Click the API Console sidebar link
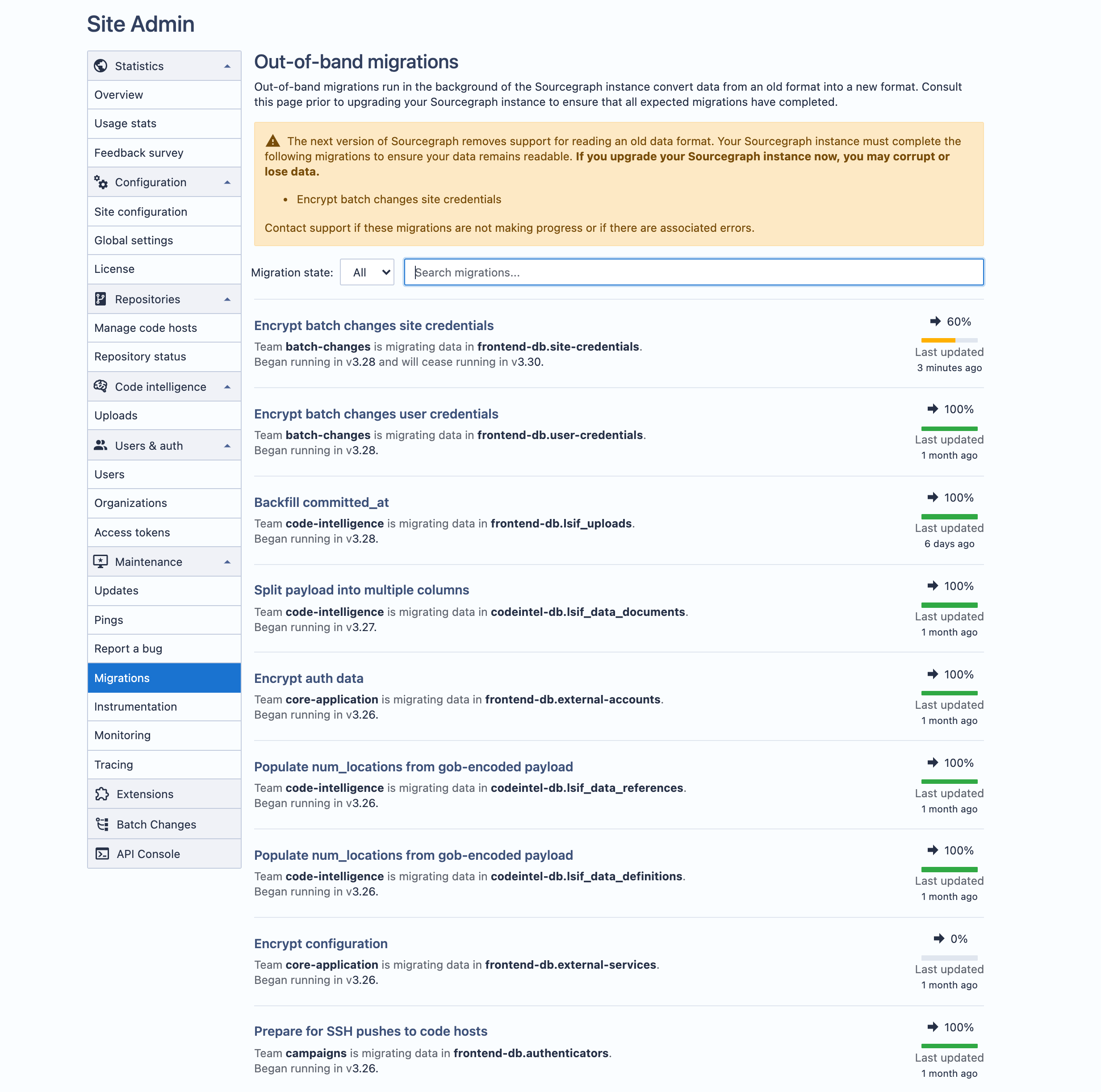1101x1092 pixels. [148, 854]
